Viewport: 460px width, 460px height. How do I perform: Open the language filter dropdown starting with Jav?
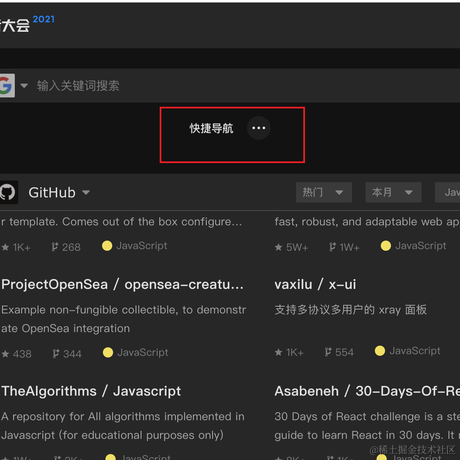pos(448,192)
